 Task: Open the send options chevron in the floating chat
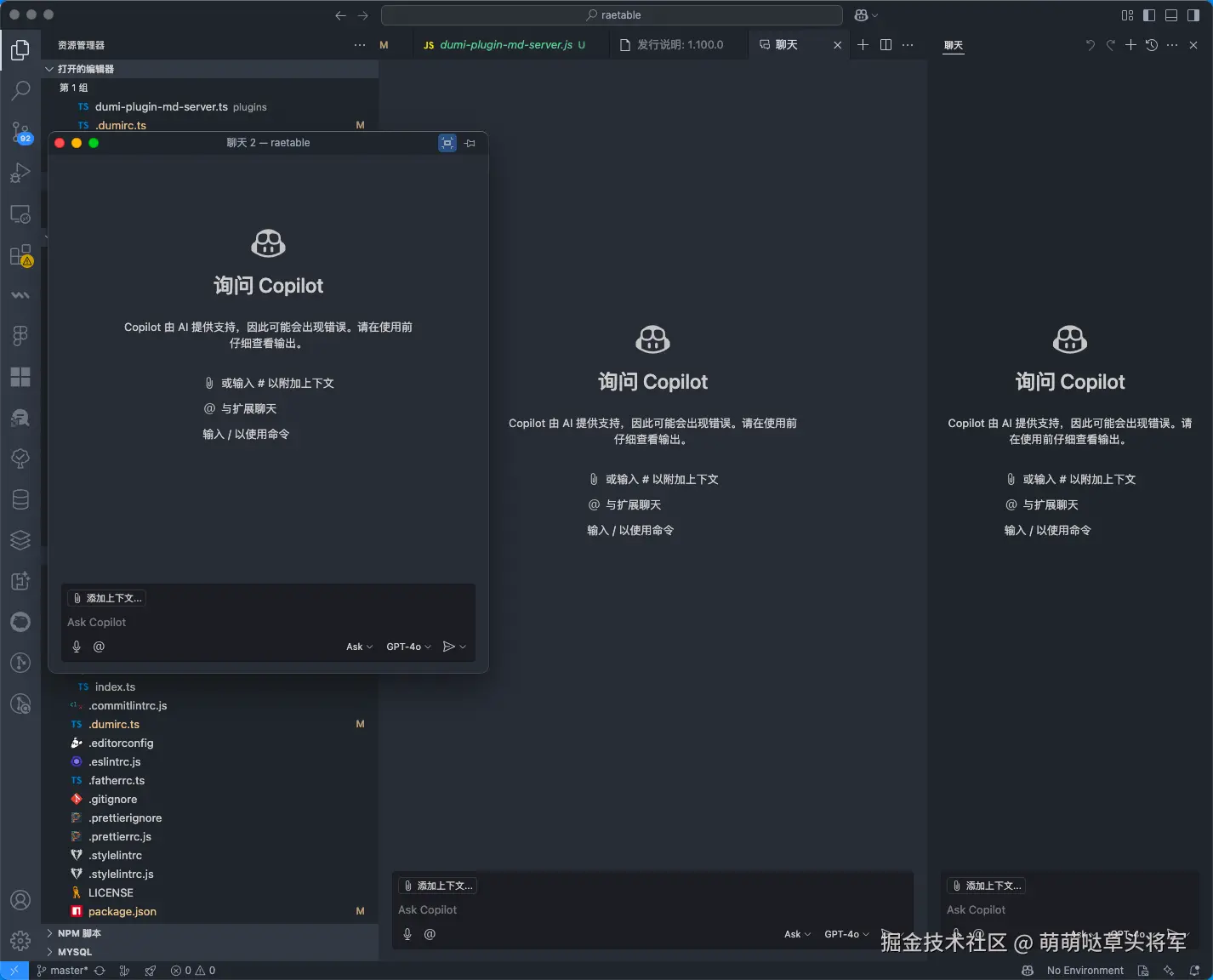click(x=463, y=647)
